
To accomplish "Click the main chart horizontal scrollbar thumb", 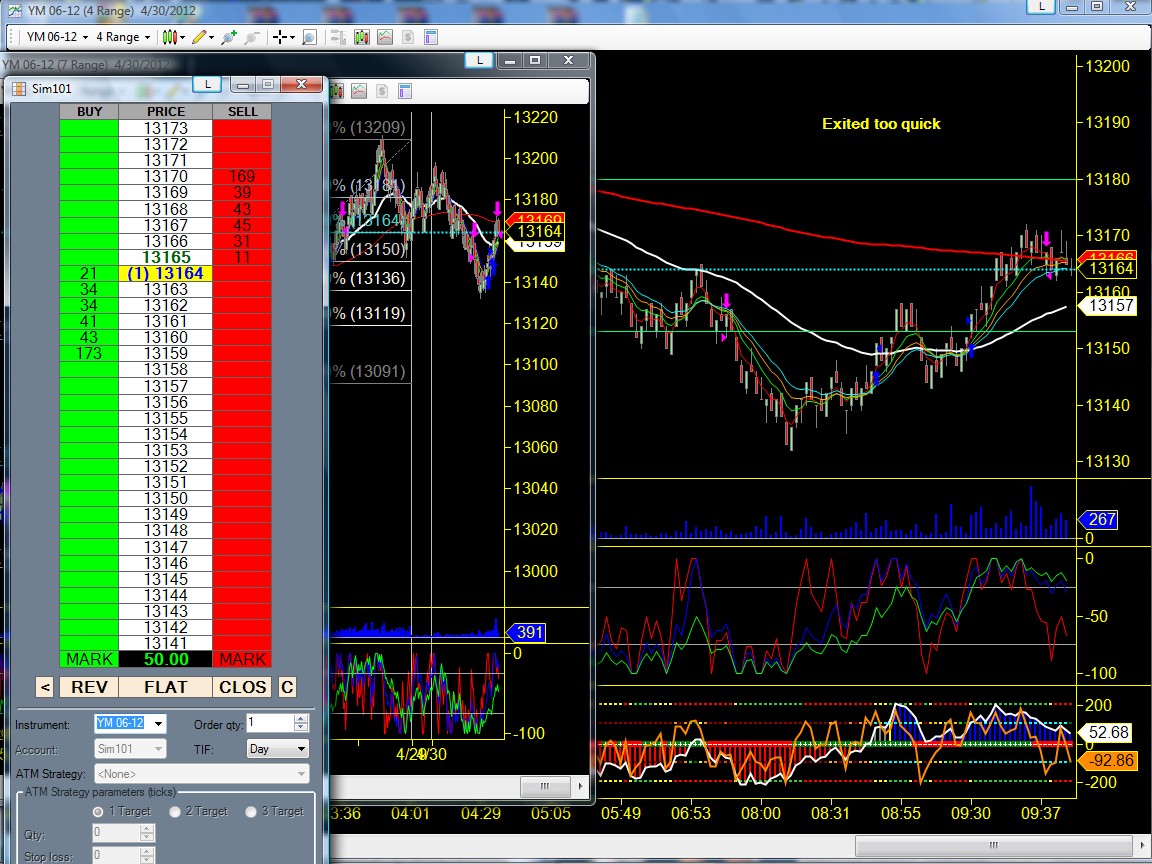I will (993, 845).
